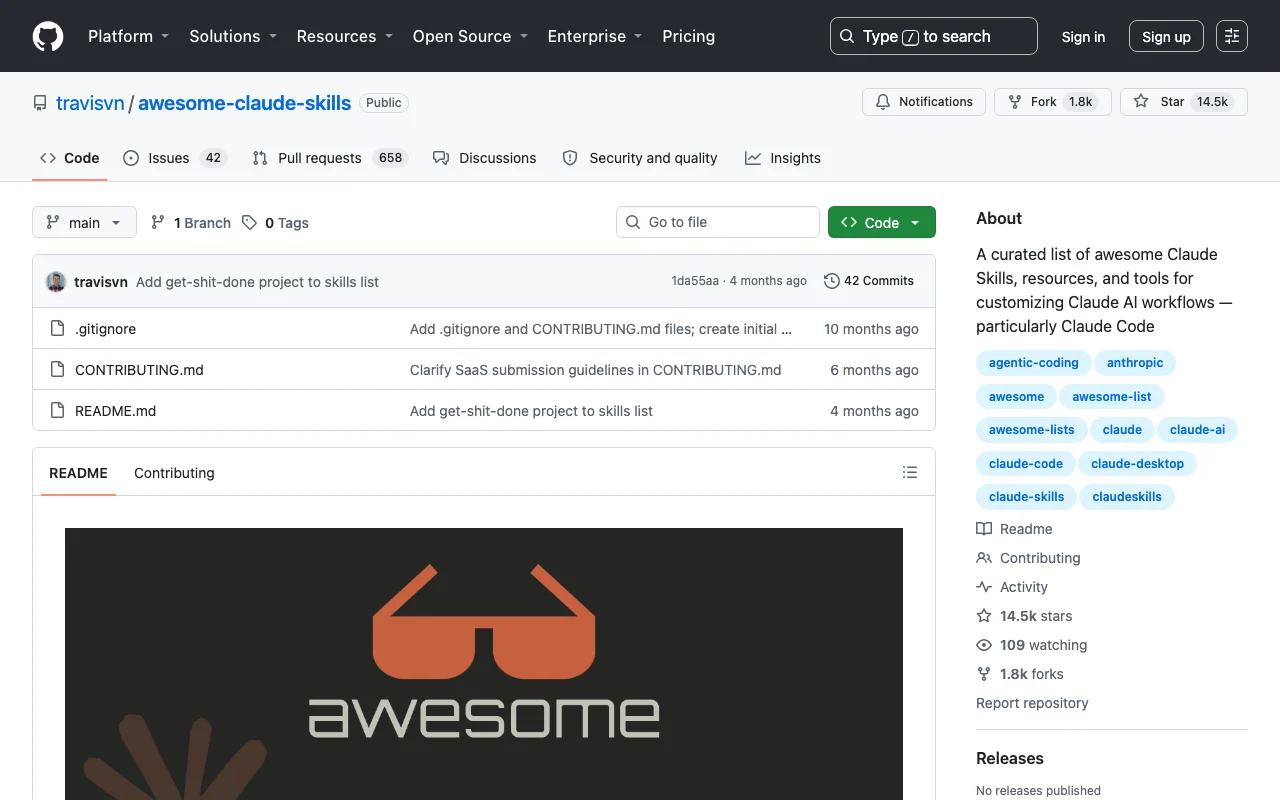Click the fork icon beside 1.8k forks
Image resolution: width=1280 pixels, height=800 pixels.
click(x=984, y=674)
